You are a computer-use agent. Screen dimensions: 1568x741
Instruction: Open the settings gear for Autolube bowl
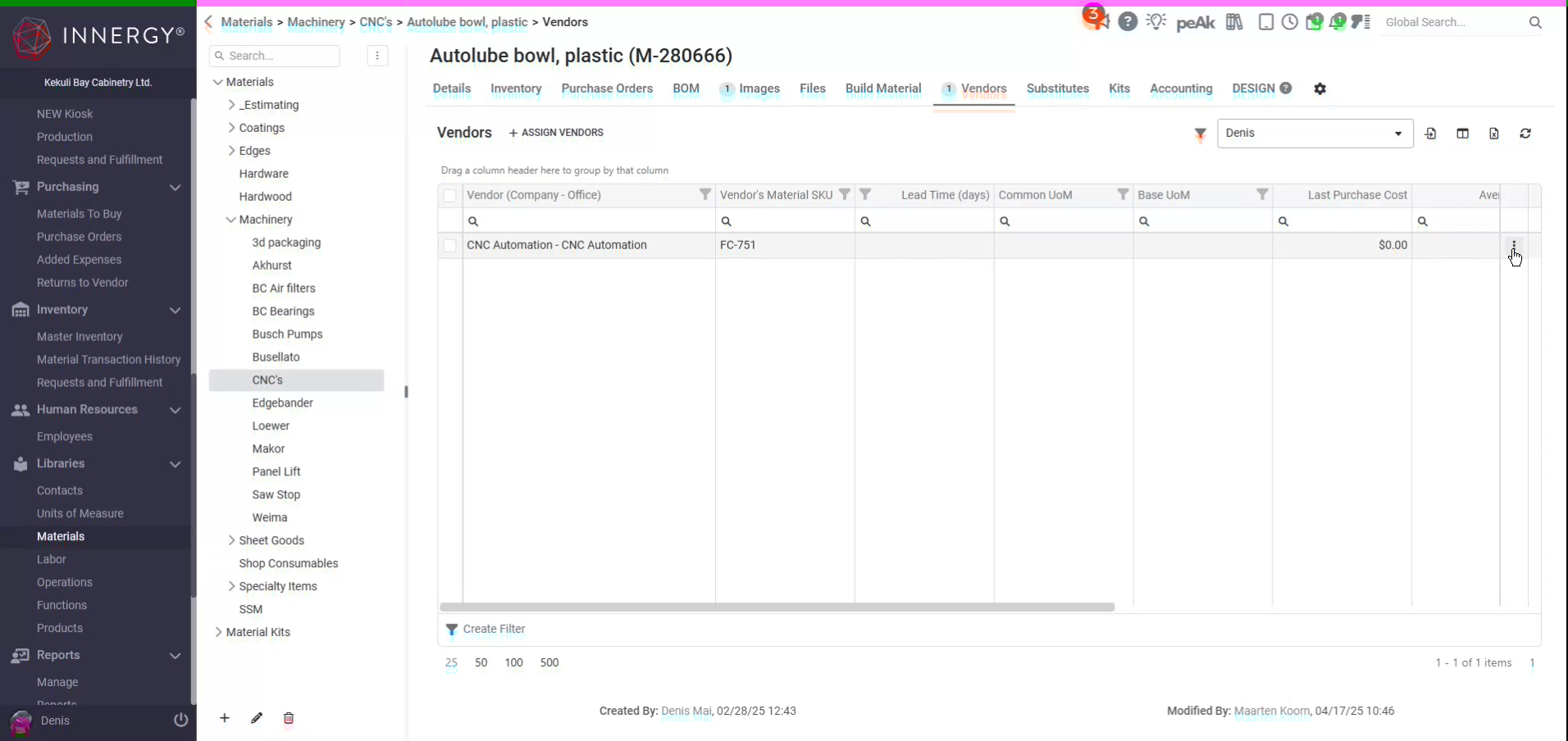(x=1320, y=89)
